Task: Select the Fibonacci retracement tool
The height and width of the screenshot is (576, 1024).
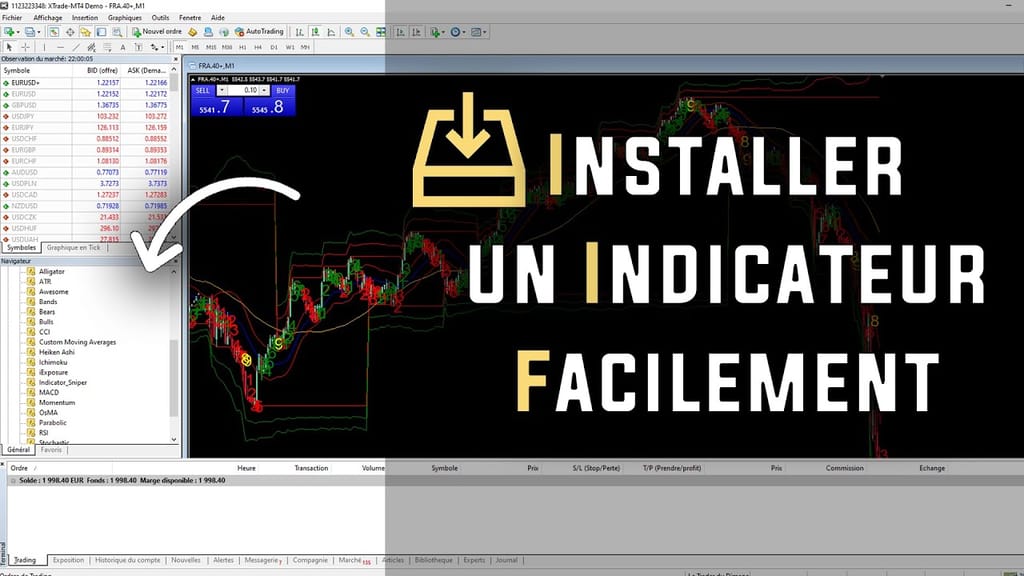Action: tap(107, 47)
